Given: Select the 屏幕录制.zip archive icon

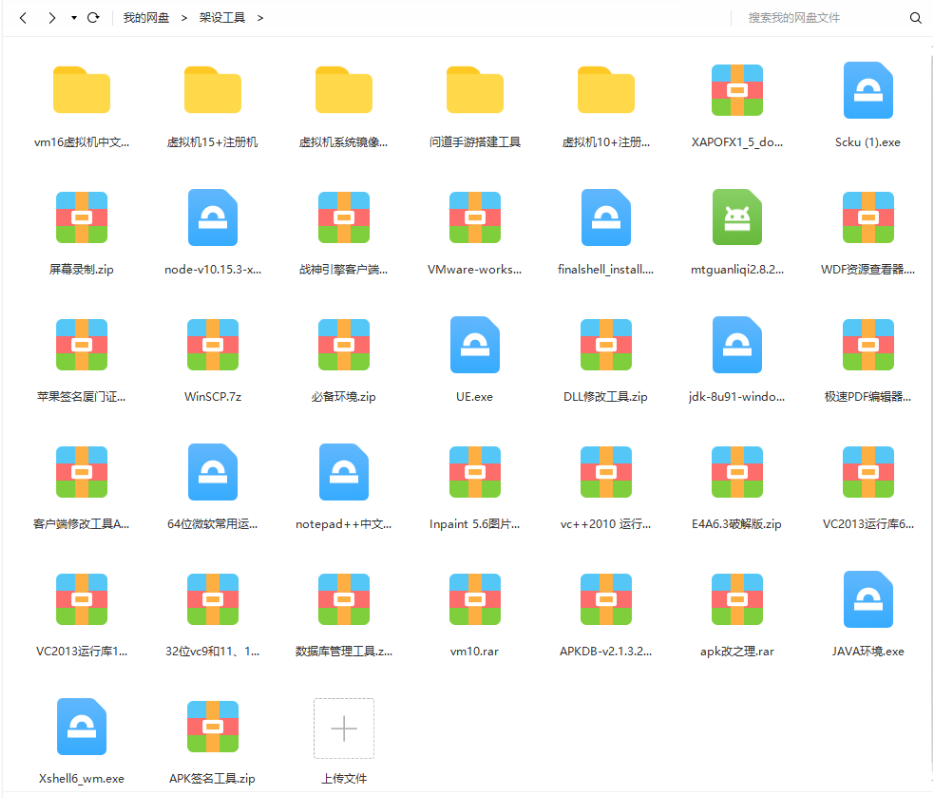Looking at the screenshot, I should click(82, 217).
